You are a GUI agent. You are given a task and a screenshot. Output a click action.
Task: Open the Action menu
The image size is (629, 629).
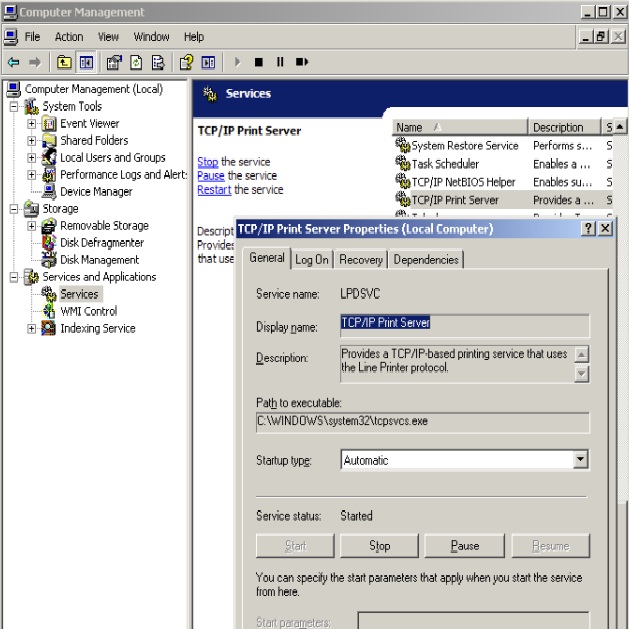coord(69,37)
